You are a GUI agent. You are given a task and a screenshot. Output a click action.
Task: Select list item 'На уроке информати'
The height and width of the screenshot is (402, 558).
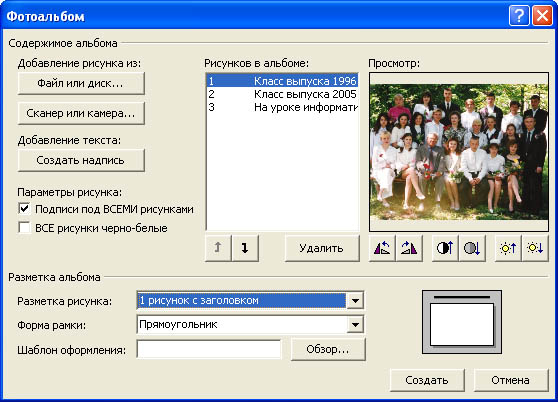click(x=282, y=107)
